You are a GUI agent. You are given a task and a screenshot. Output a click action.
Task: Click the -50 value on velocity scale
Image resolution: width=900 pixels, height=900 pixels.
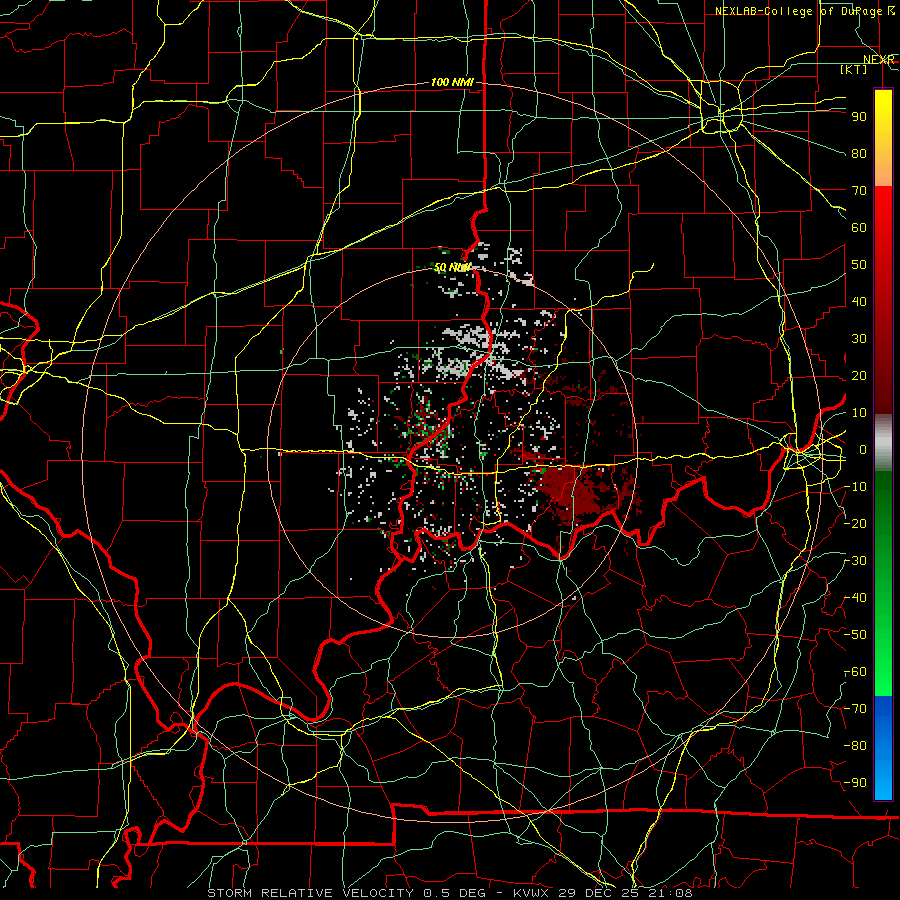pos(855,635)
